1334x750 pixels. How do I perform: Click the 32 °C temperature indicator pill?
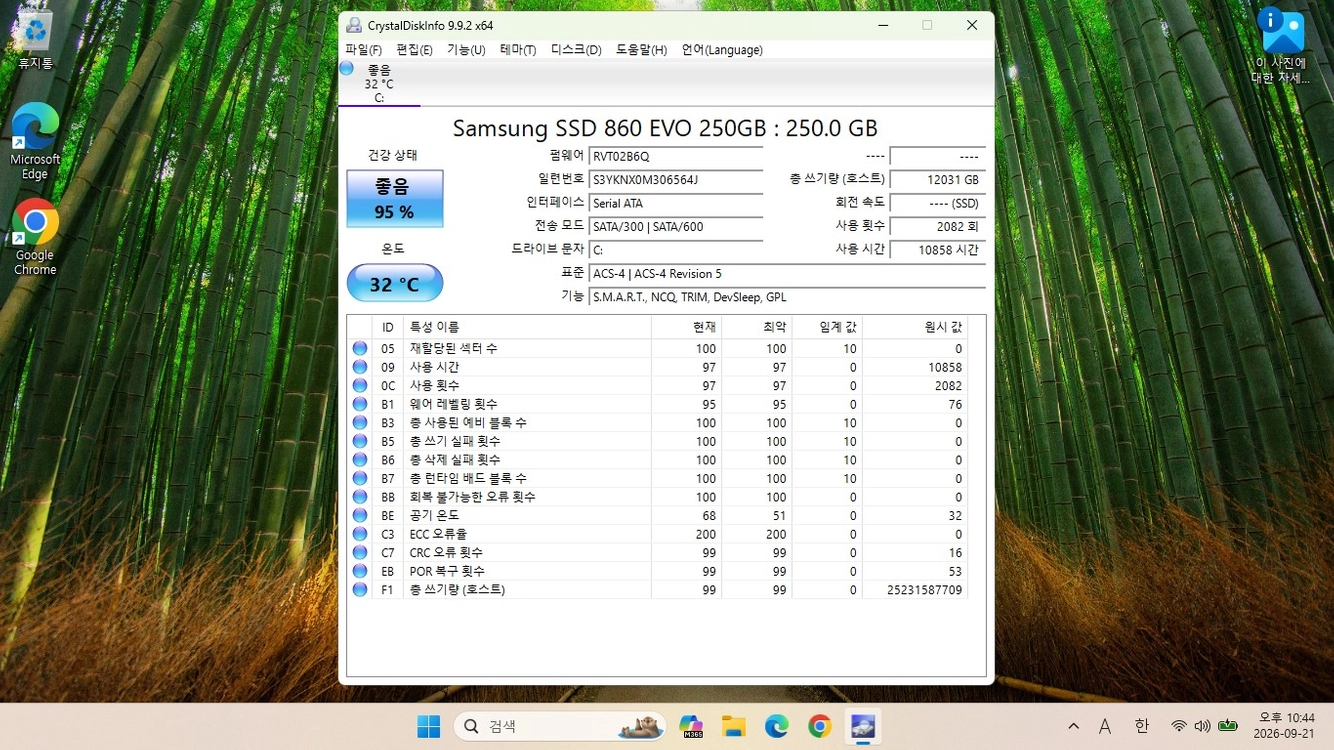pyautogui.click(x=395, y=283)
